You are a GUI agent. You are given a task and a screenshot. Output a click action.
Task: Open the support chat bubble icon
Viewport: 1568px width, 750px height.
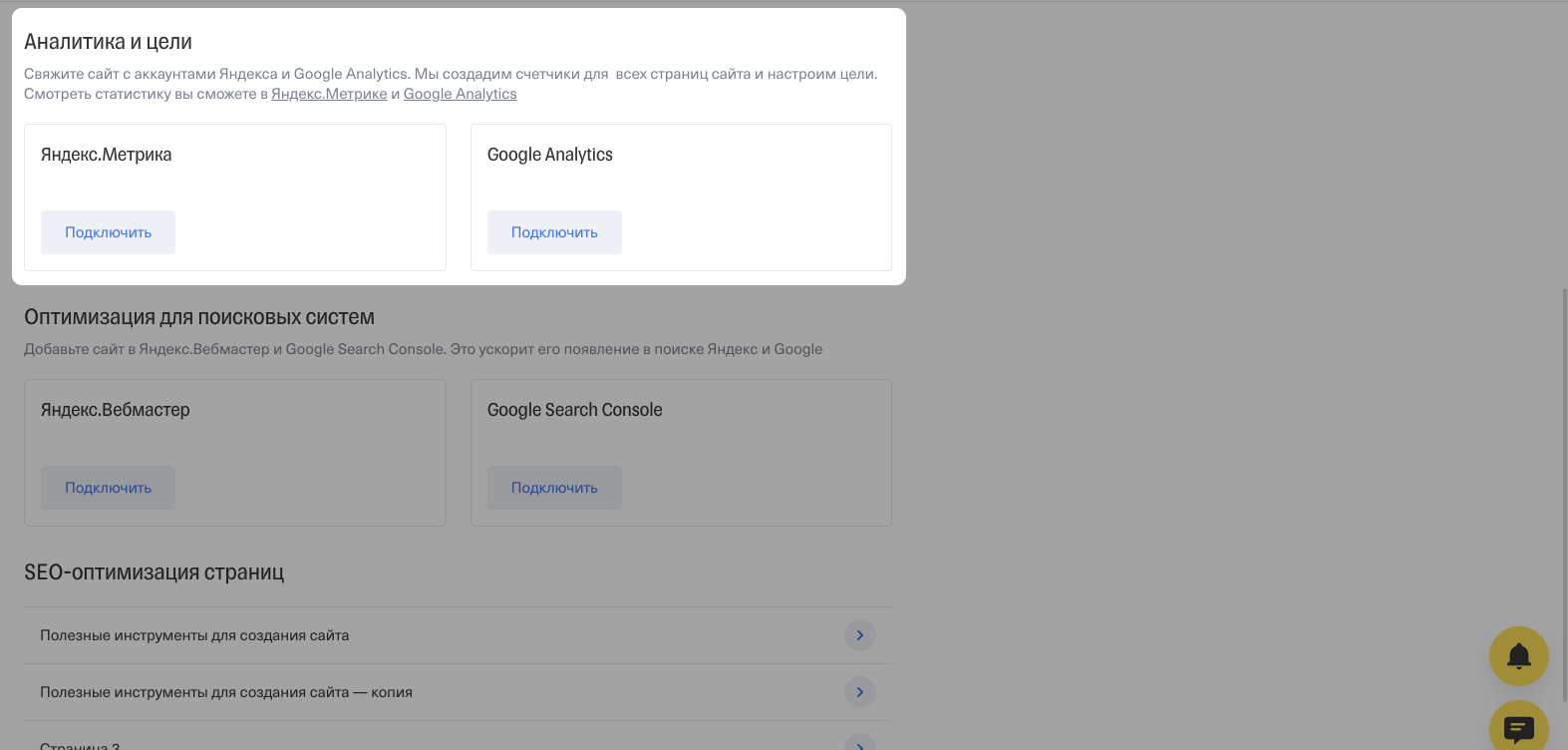coord(1518,728)
